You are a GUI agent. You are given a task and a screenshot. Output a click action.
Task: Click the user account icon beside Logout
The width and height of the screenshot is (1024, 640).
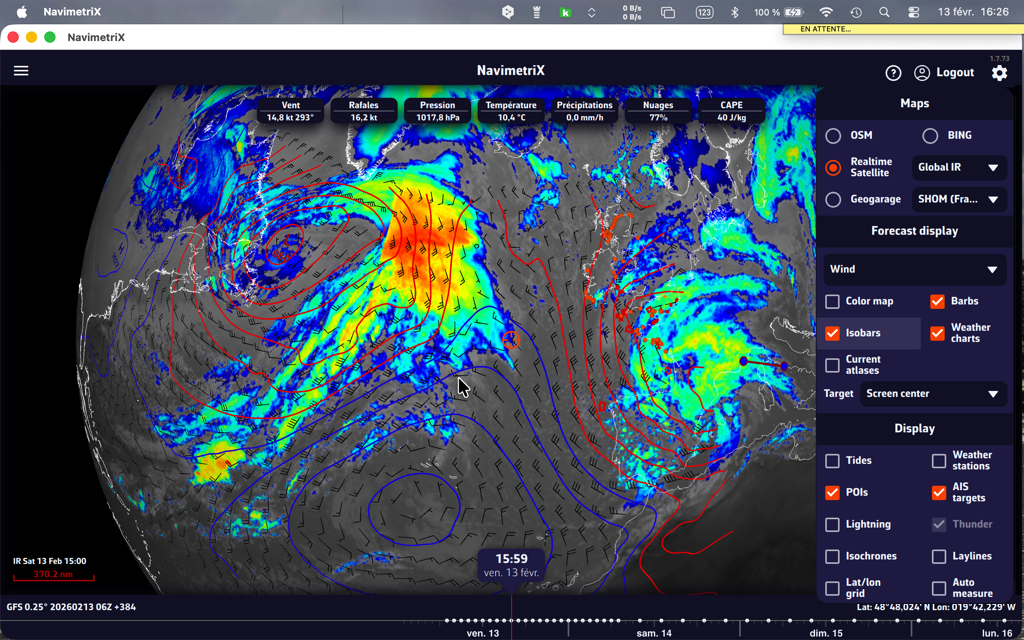(x=922, y=73)
